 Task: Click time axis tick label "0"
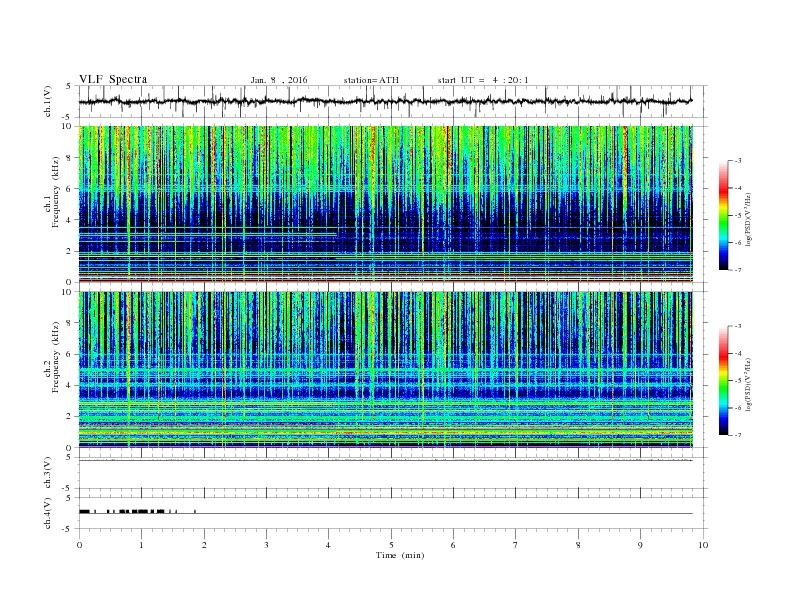point(79,545)
